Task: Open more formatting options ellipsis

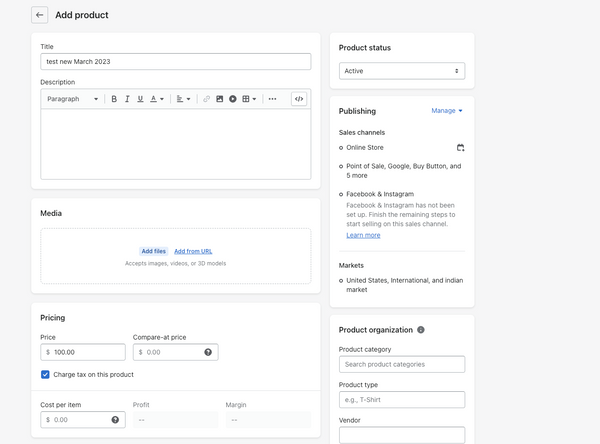Action: point(272,99)
